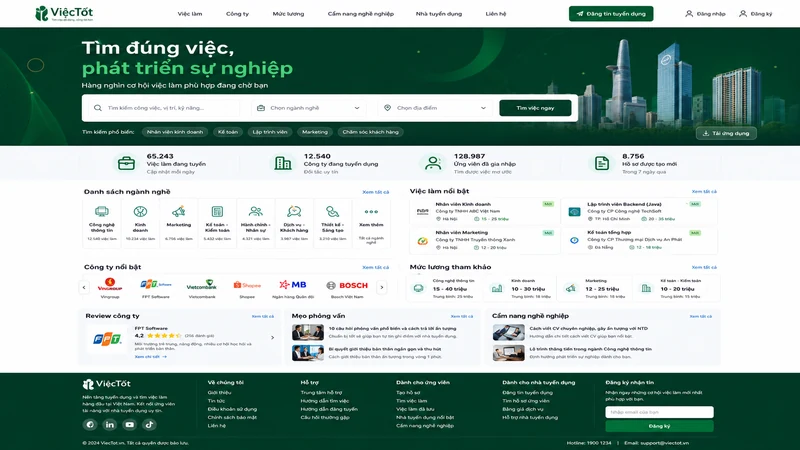Click Đăng nhập in header
Image resolution: width=800 pixels, height=450 pixels.
click(x=705, y=14)
